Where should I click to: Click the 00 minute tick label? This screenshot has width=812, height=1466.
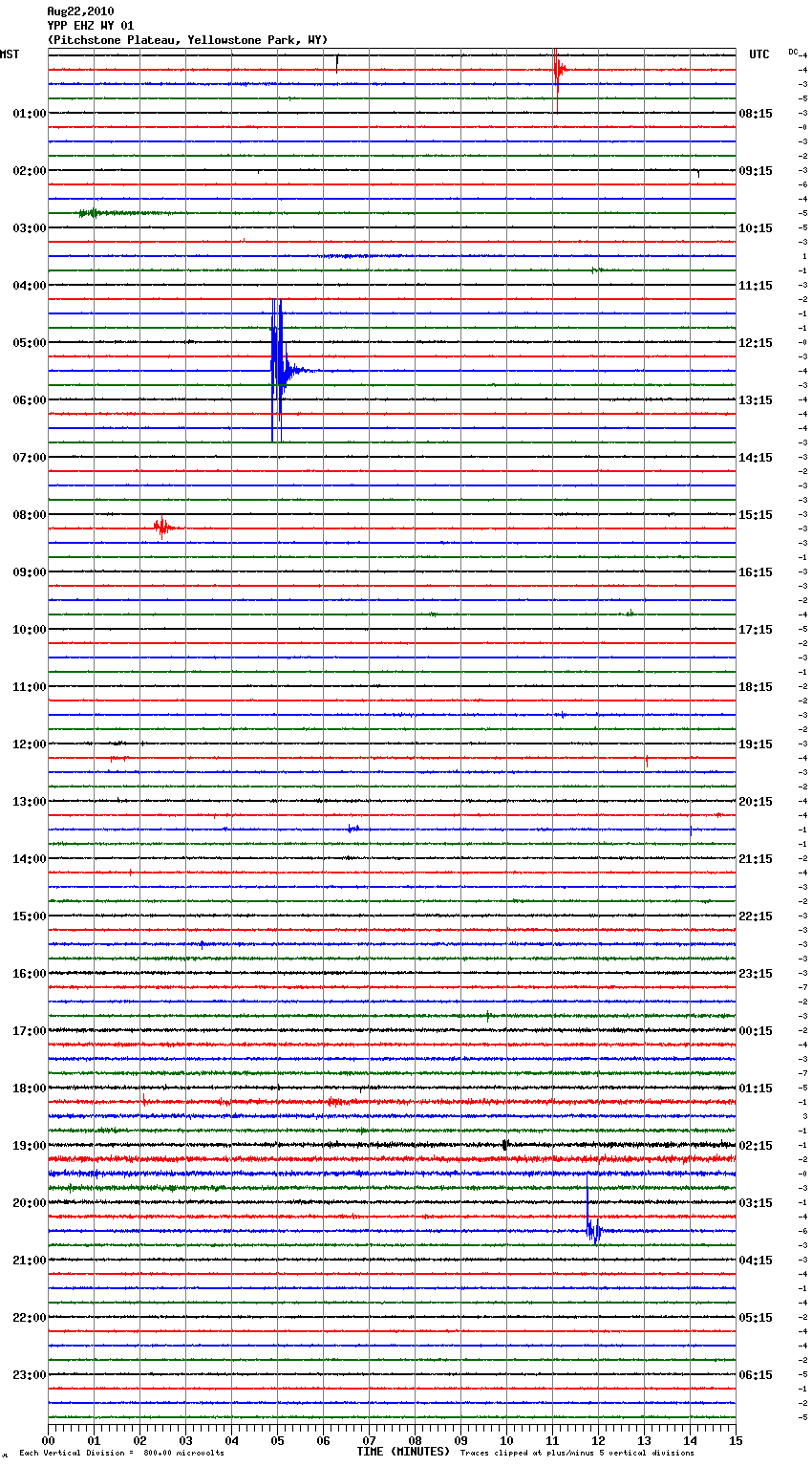[x=48, y=1440]
